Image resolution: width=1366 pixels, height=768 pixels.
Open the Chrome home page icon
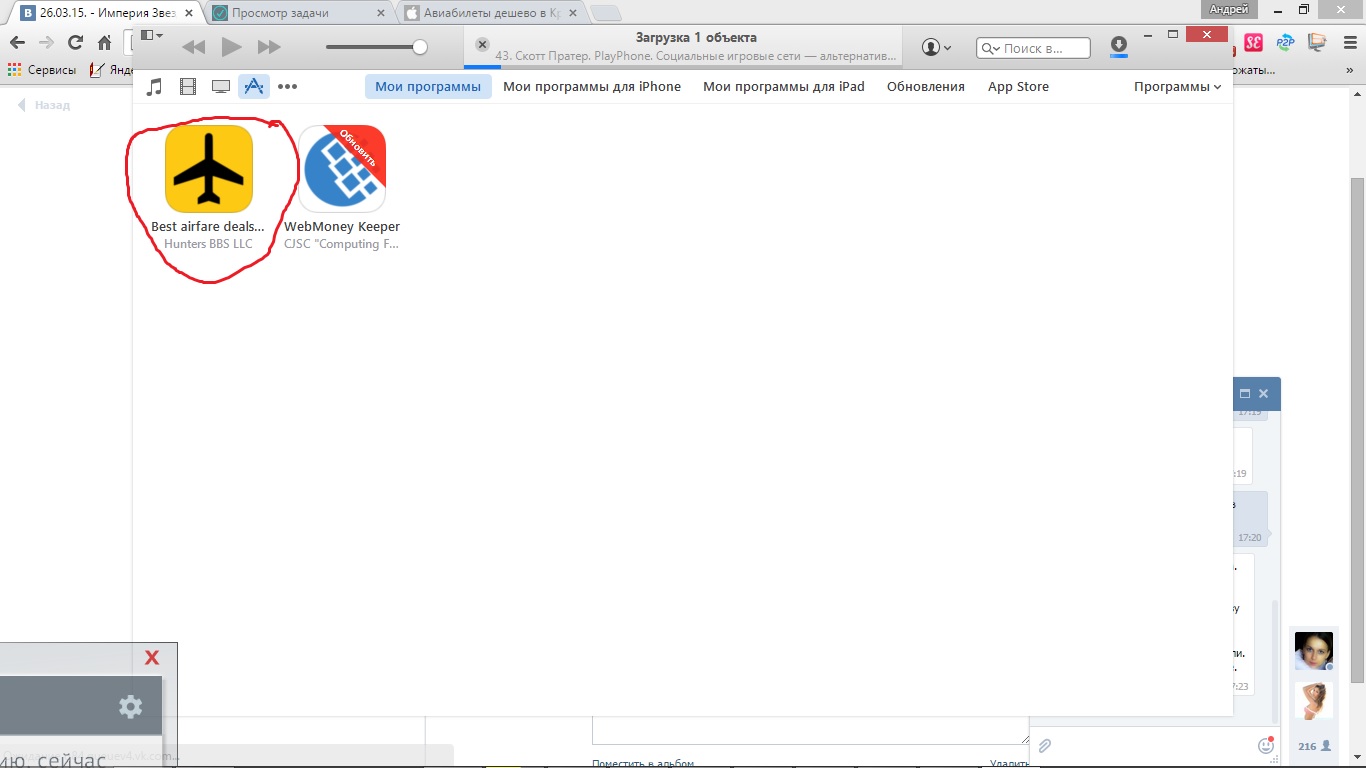104,42
